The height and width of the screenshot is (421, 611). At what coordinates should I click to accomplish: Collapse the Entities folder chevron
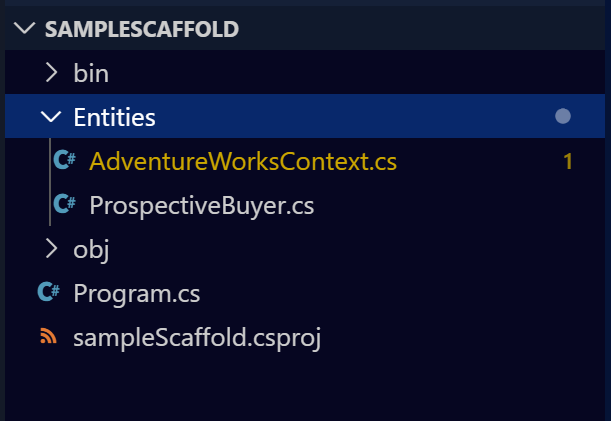51,117
